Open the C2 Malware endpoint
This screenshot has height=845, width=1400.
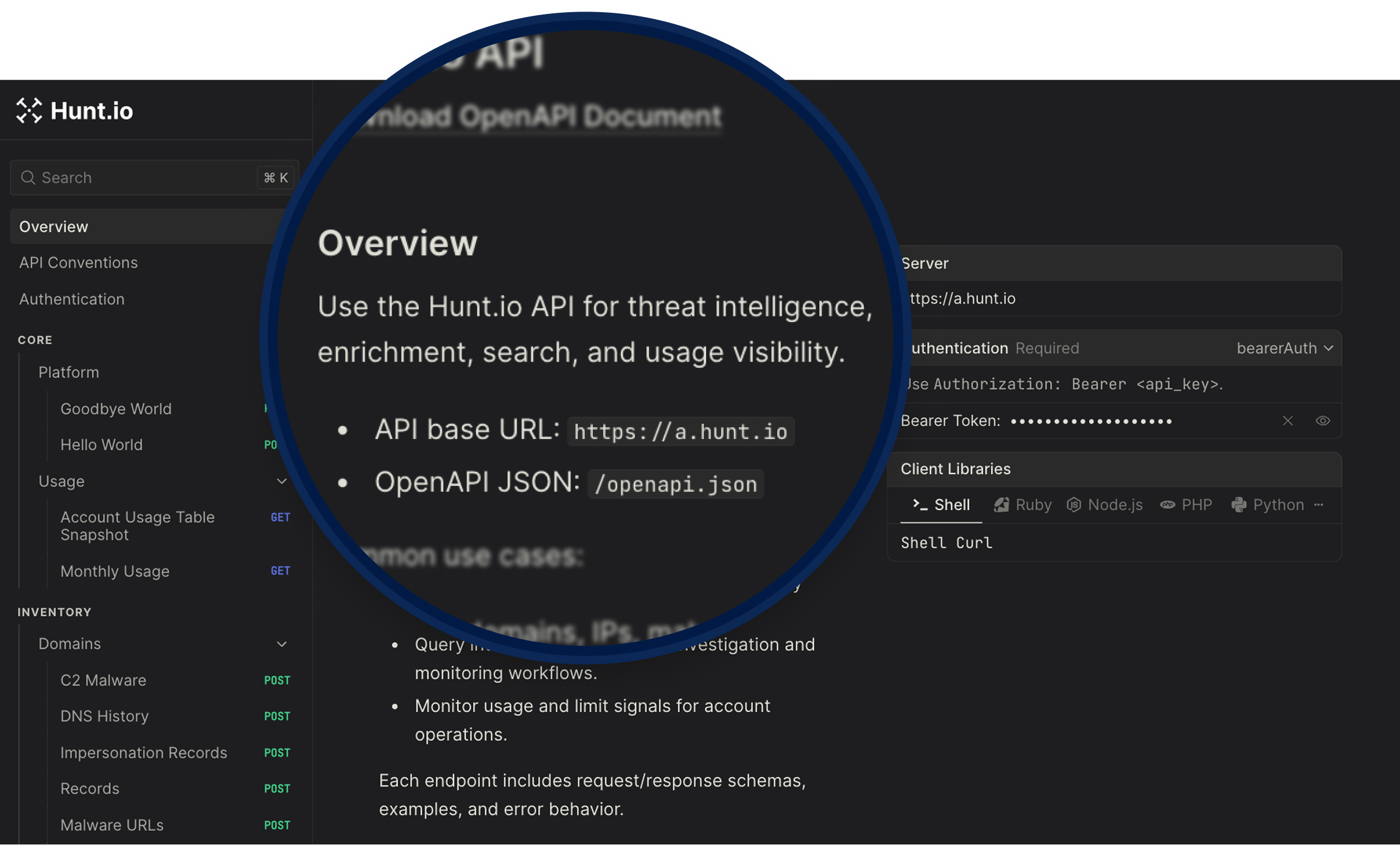tap(103, 680)
